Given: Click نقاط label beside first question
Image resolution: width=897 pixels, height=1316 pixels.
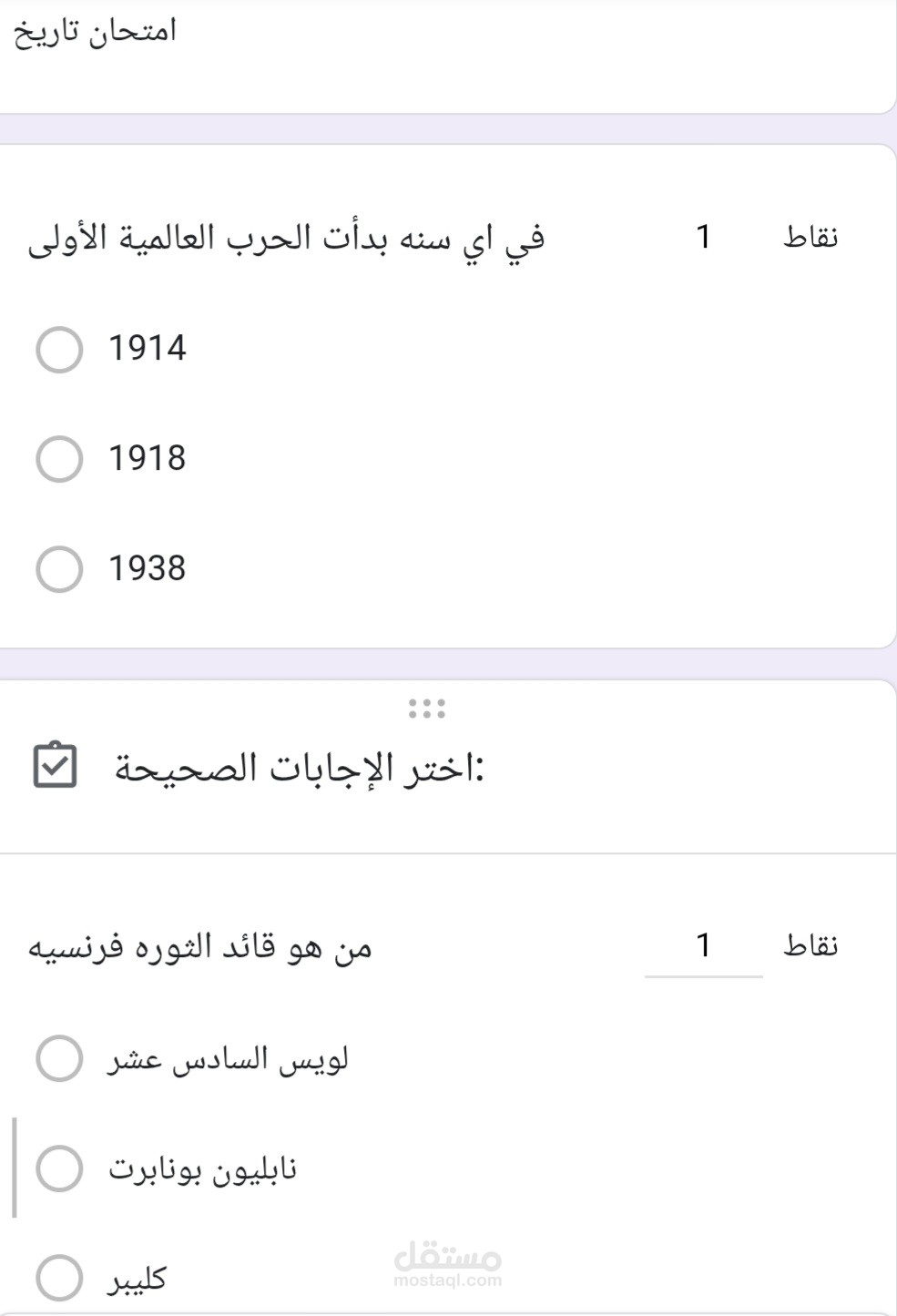Looking at the screenshot, I should pos(810,238).
